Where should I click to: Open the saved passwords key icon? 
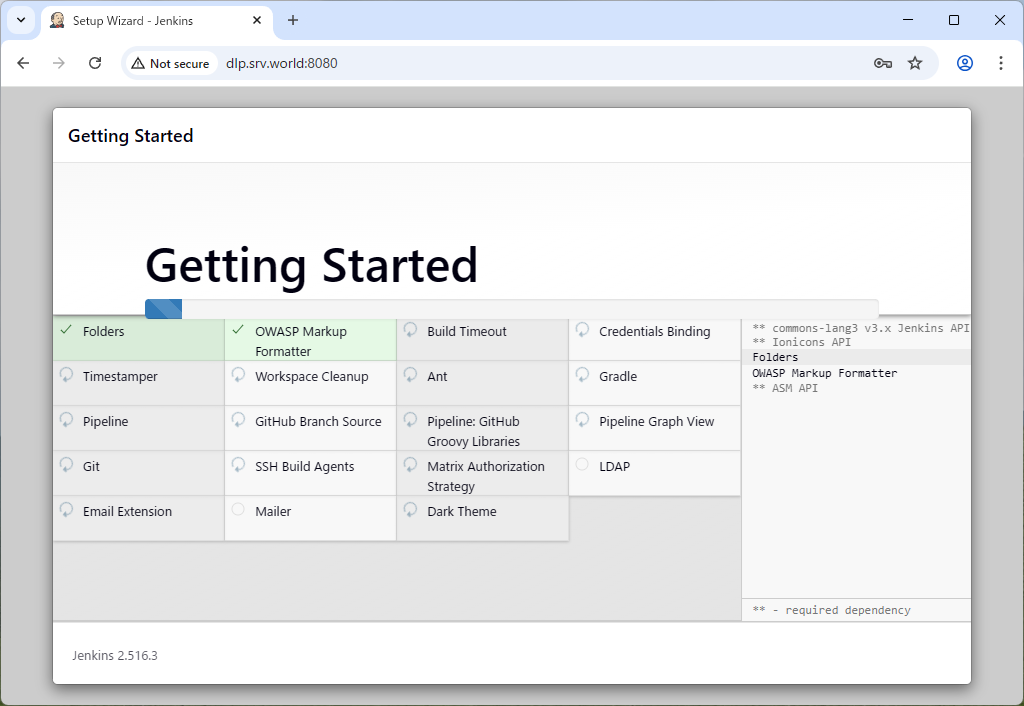882,63
